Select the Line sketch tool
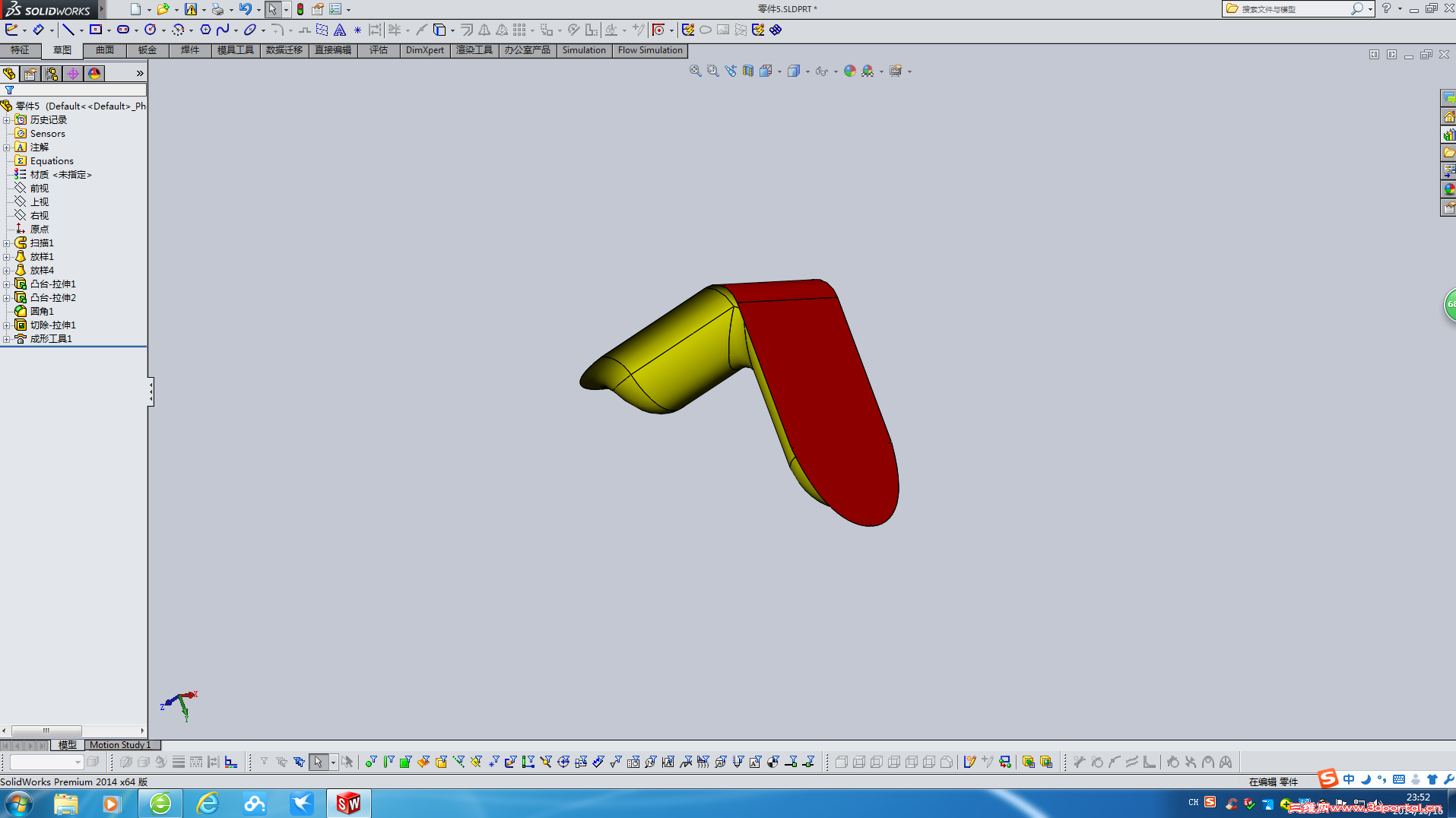Viewport: 1456px width, 818px height. click(68, 30)
